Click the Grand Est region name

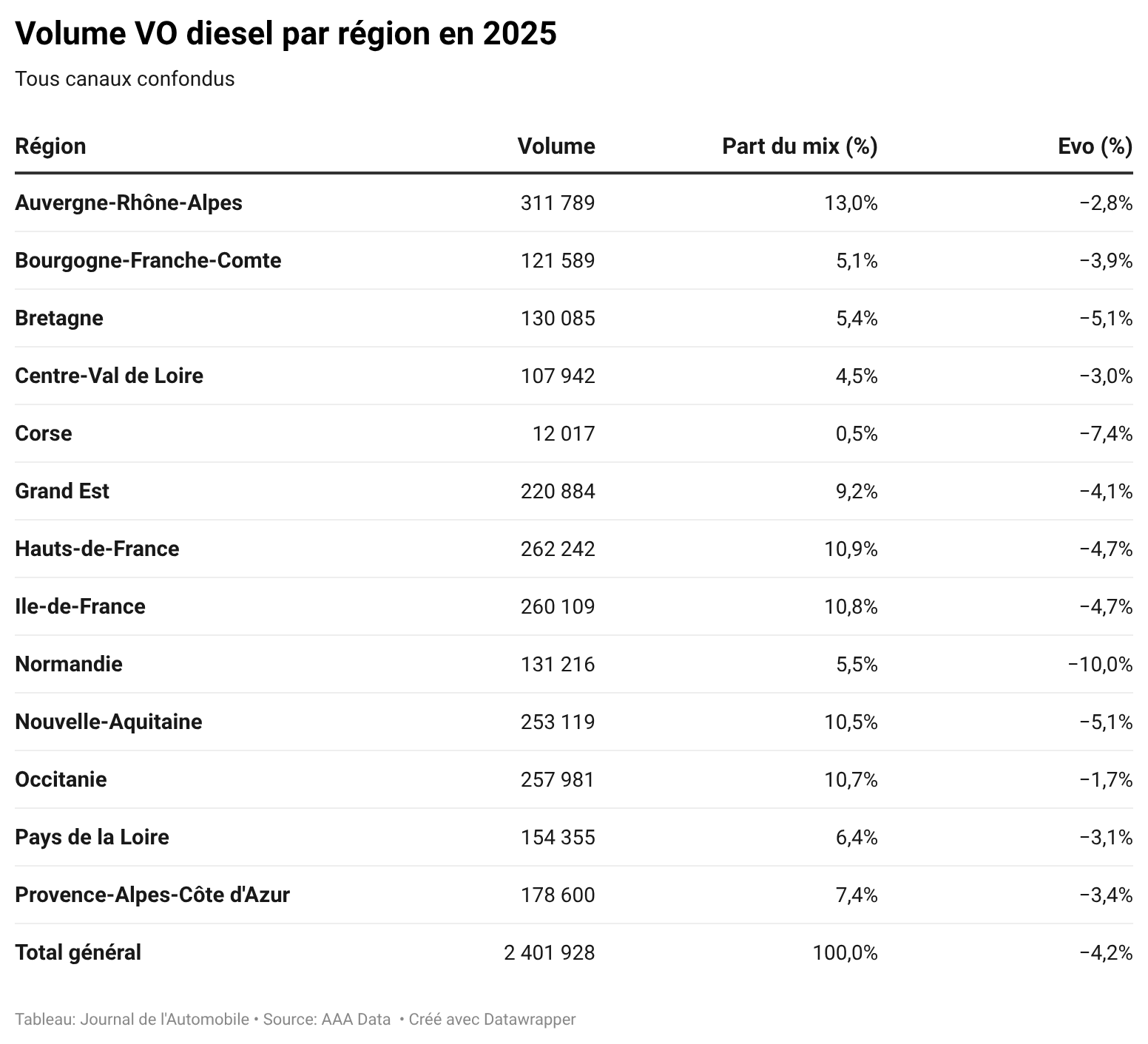click(x=62, y=491)
